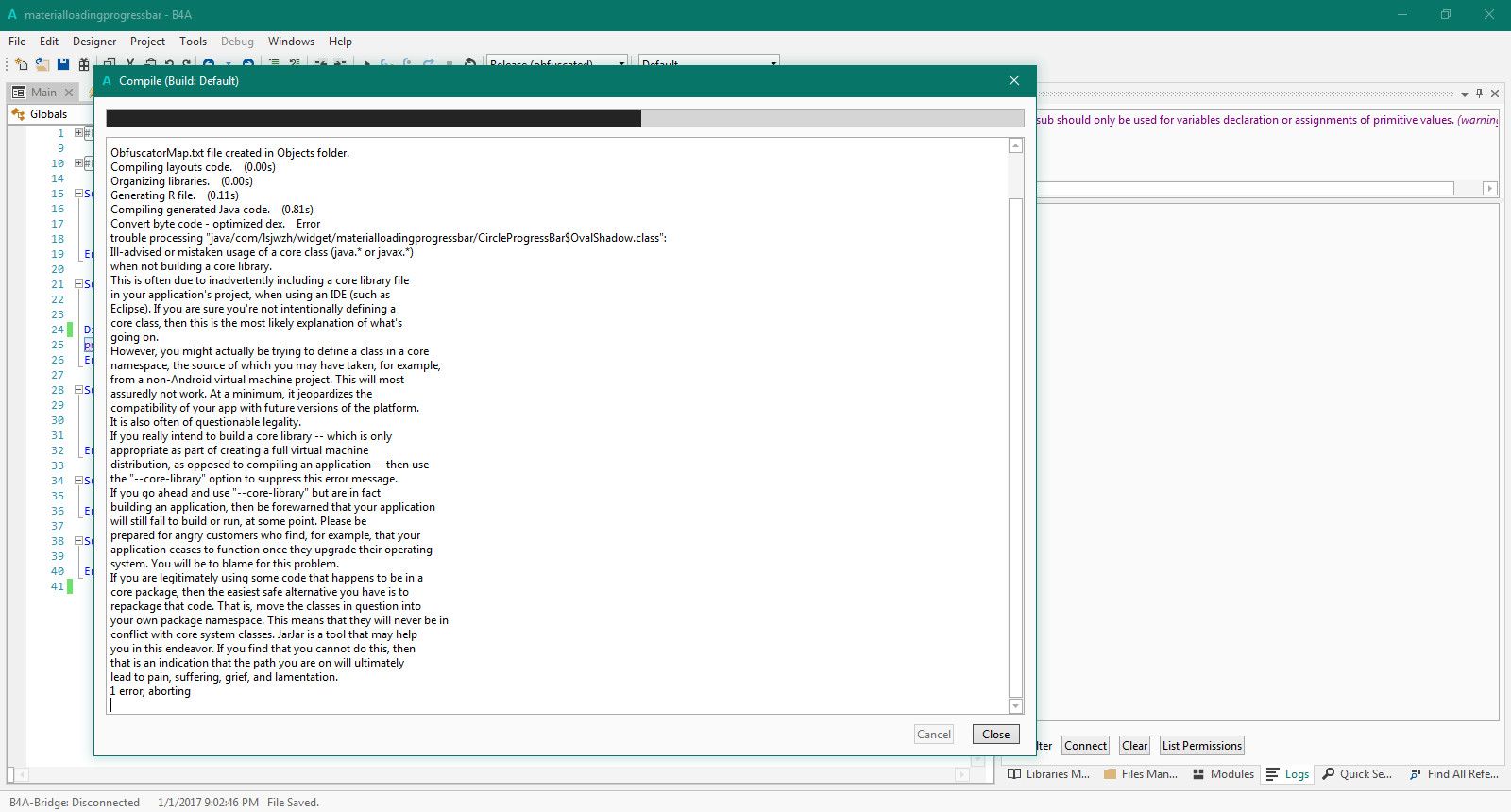
Task: Open the Help menu
Action: 340,42
